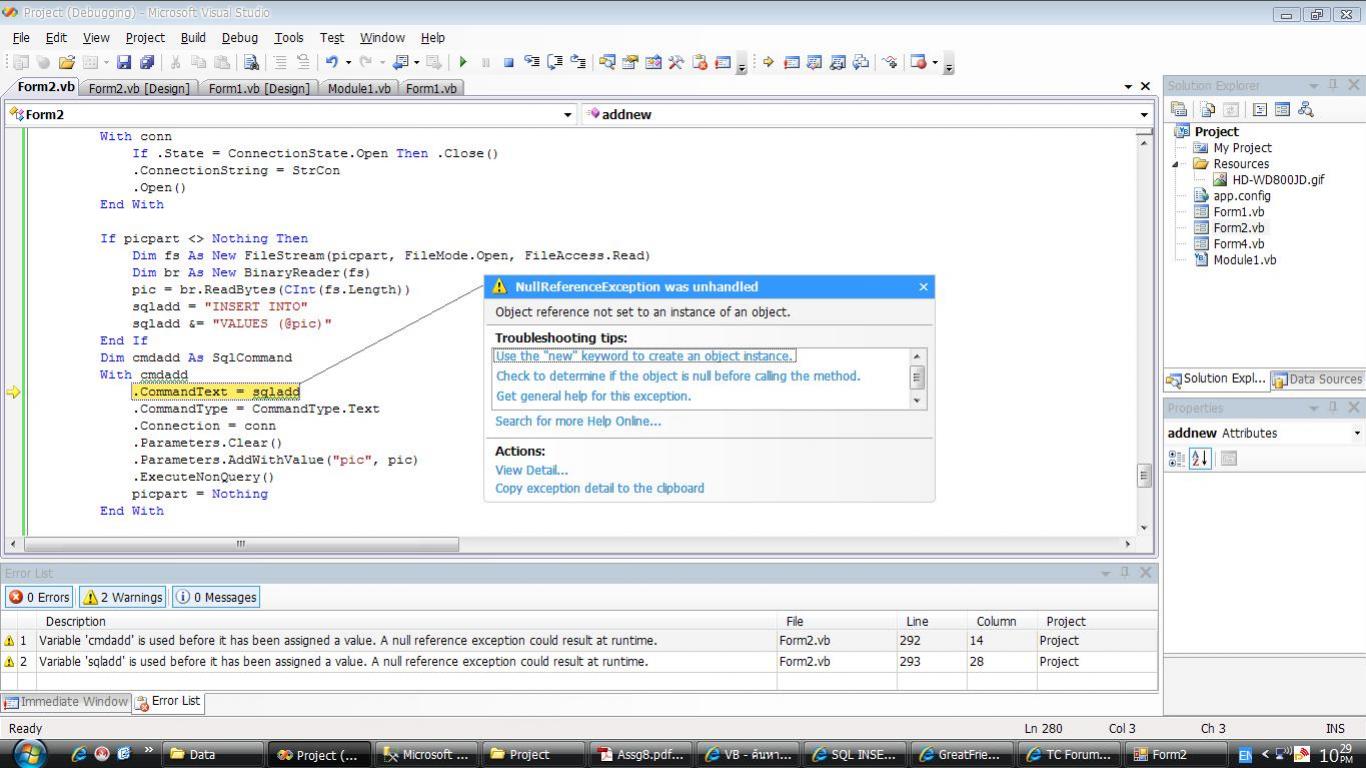The height and width of the screenshot is (768, 1366).
Task: Open the Windows Start button
Action: pyautogui.click(x=28, y=752)
